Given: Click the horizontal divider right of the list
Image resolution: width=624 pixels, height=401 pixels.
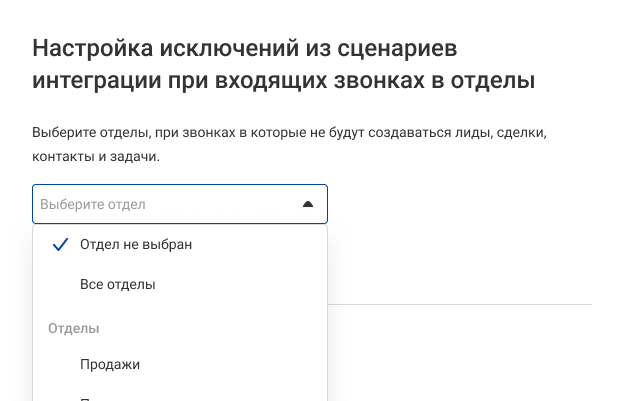Looking at the screenshot, I should point(460,304).
